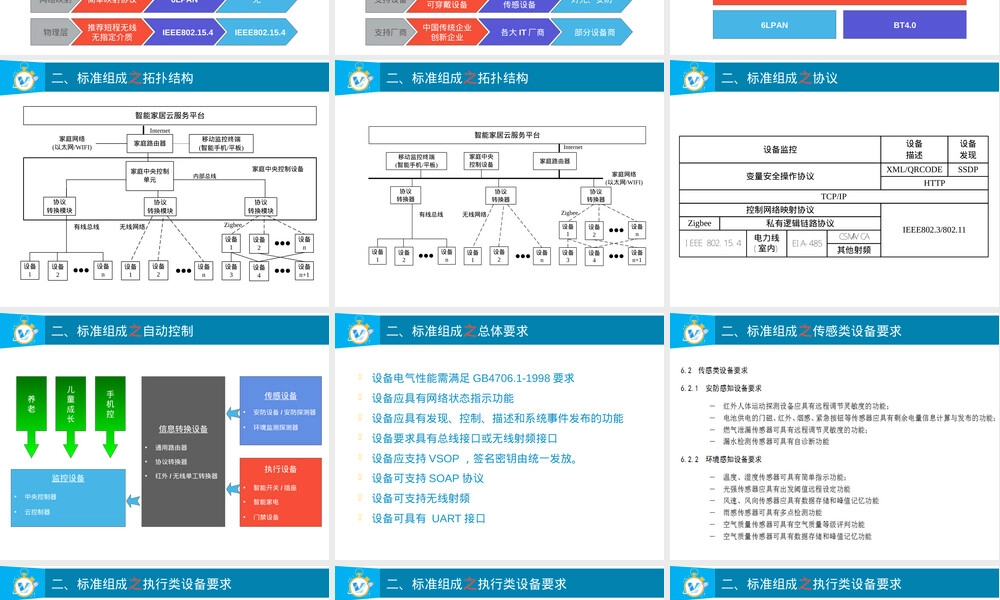Click the blue 部分设备商 arrow shape
The width and height of the screenshot is (1000, 600).
point(592,32)
